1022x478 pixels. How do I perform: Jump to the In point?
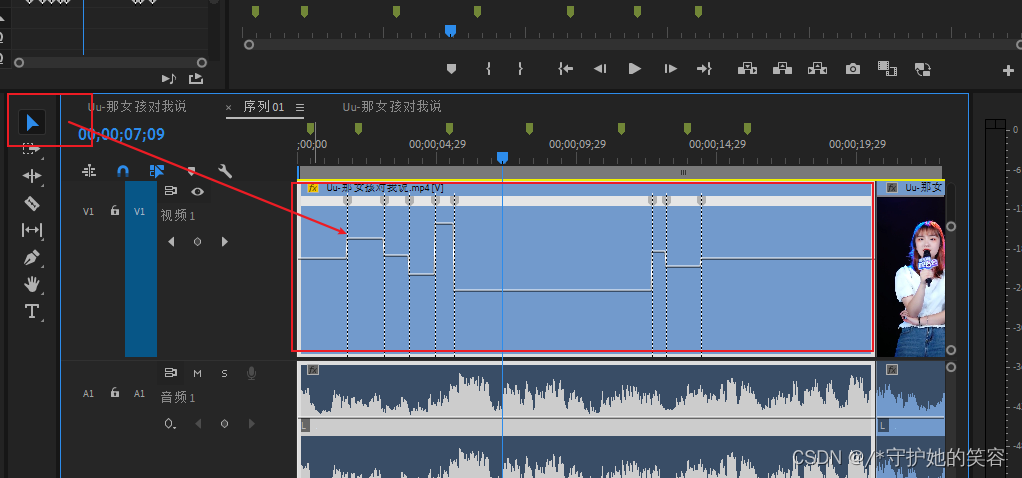[566, 68]
